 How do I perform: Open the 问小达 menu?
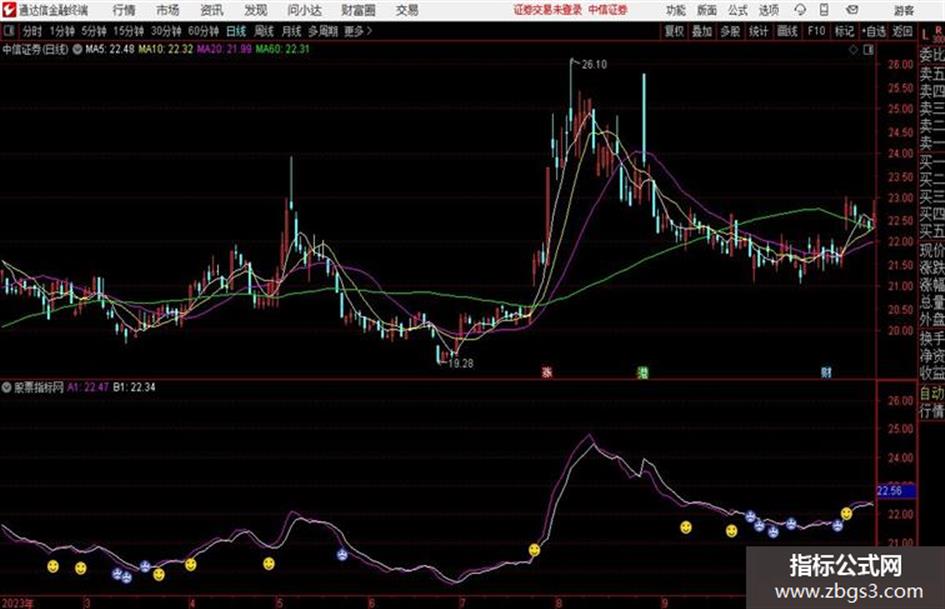(x=305, y=10)
